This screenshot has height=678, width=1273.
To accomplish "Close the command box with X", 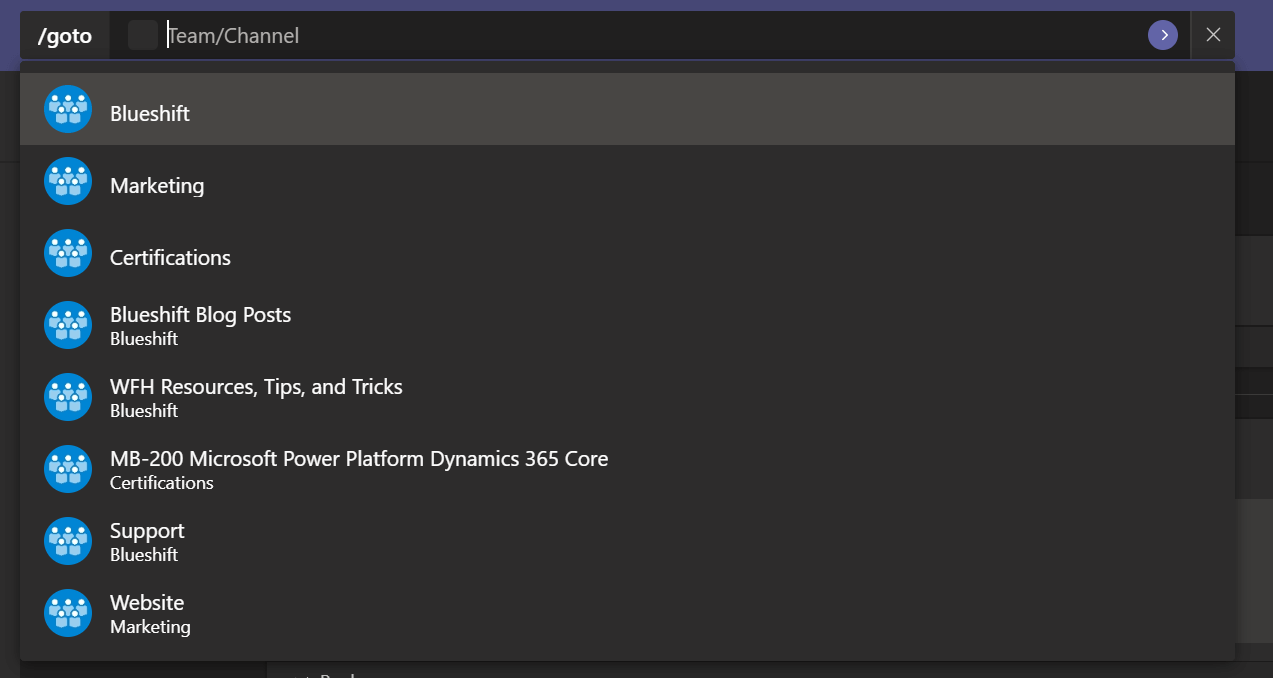I will [x=1213, y=35].
